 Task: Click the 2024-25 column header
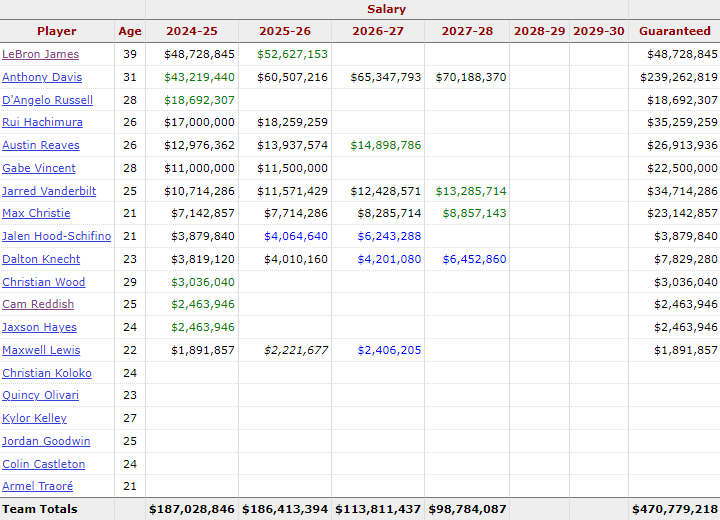[x=192, y=31]
